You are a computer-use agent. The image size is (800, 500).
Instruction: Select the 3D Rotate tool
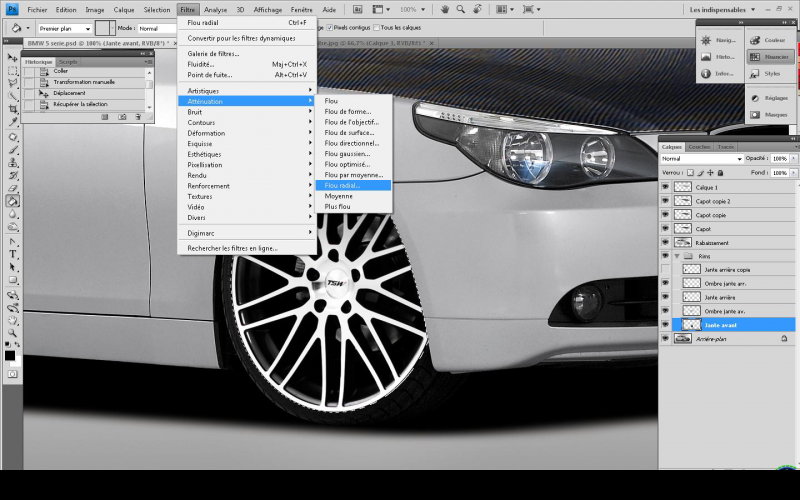point(13,295)
